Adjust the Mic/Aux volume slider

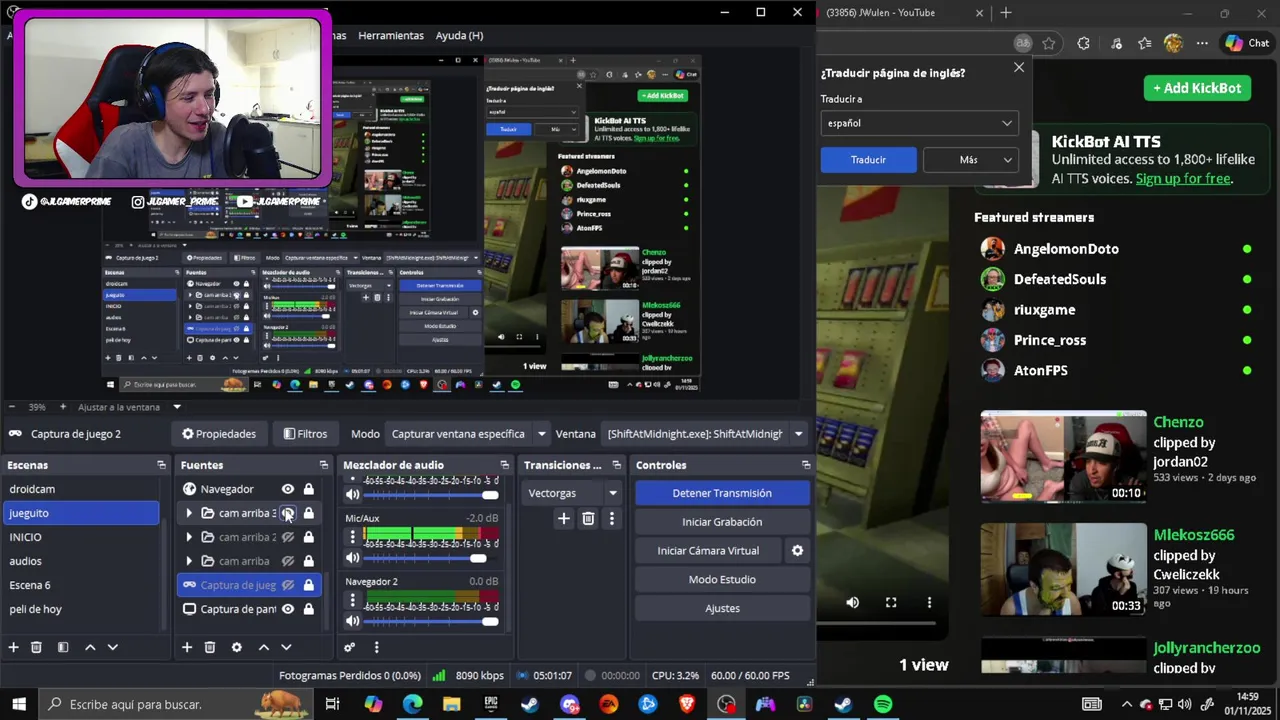pyautogui.click(x=430, y=558)
